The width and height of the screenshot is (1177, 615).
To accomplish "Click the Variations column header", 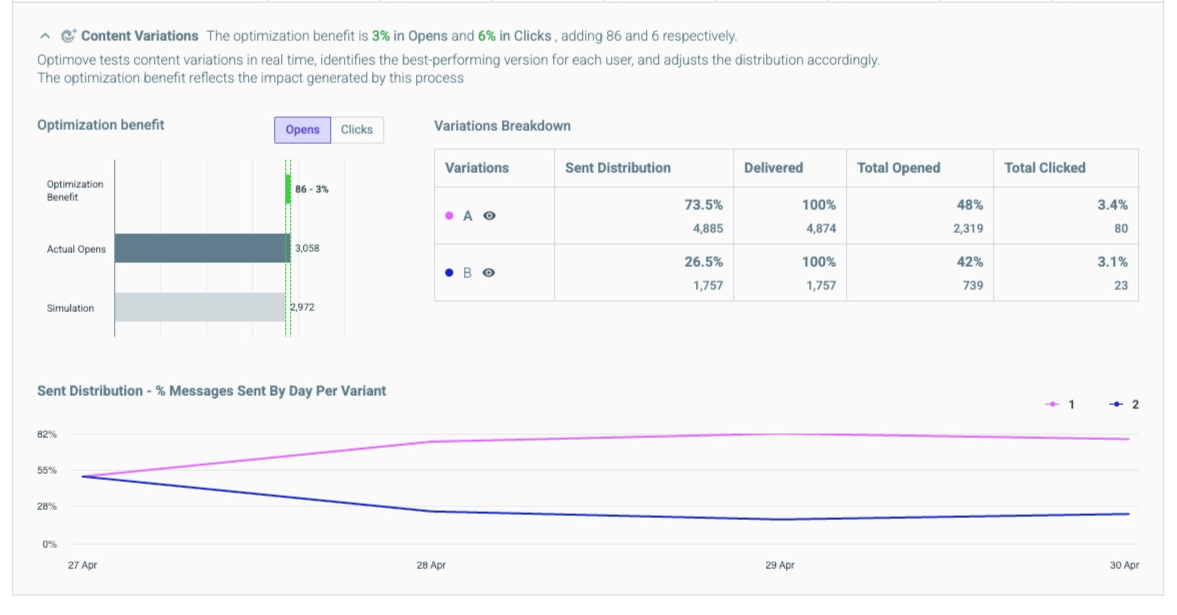I will (x=477, y=168).
